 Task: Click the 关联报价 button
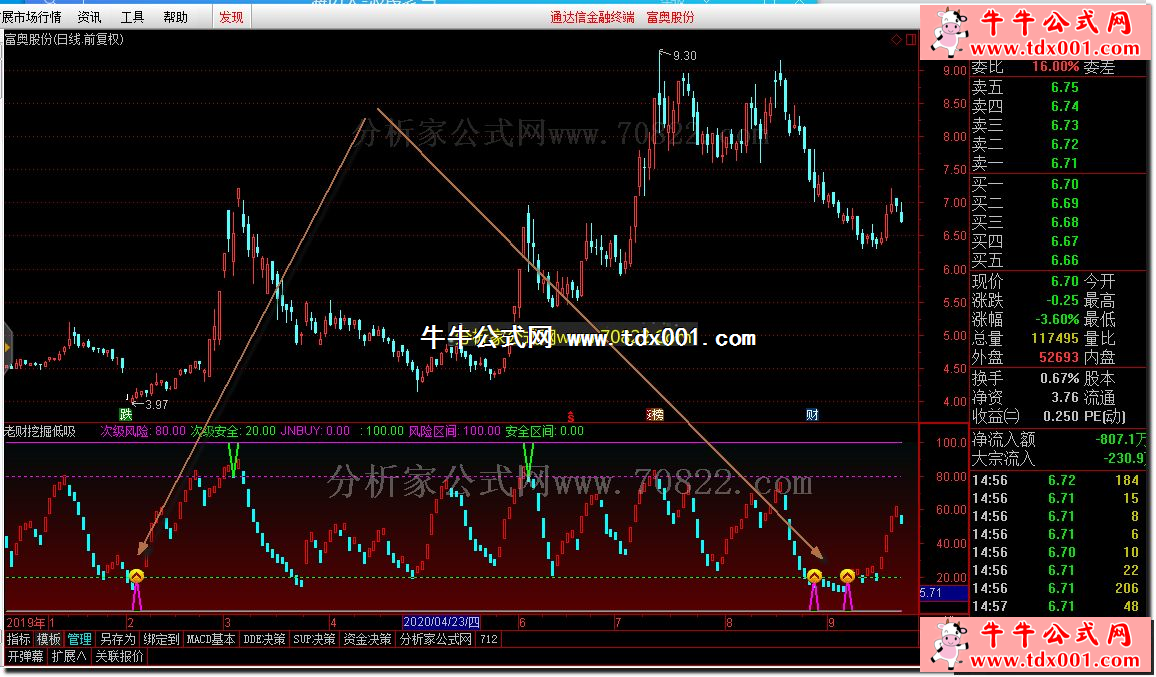pyautogui.click(x=119, y=656)
